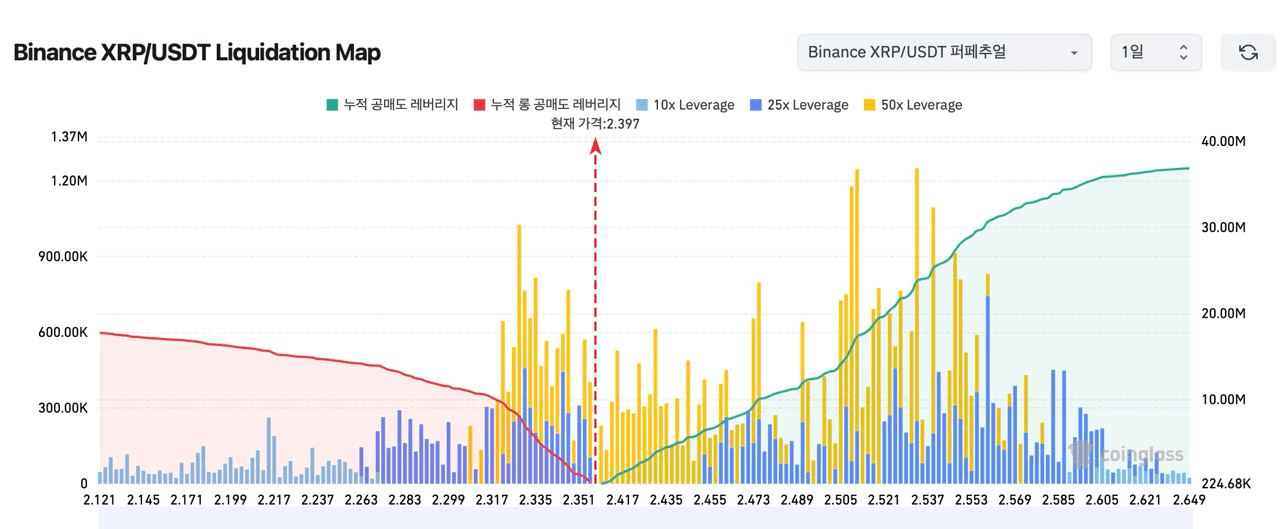The image size is (1280, 529).
Task: Click the 2.553 price axis label
Action: coord(970,500)
